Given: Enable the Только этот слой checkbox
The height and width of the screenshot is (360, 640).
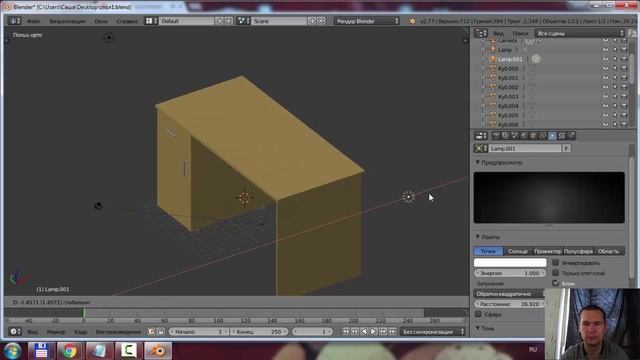Looking at the screenshot, I should pos(556,273).
